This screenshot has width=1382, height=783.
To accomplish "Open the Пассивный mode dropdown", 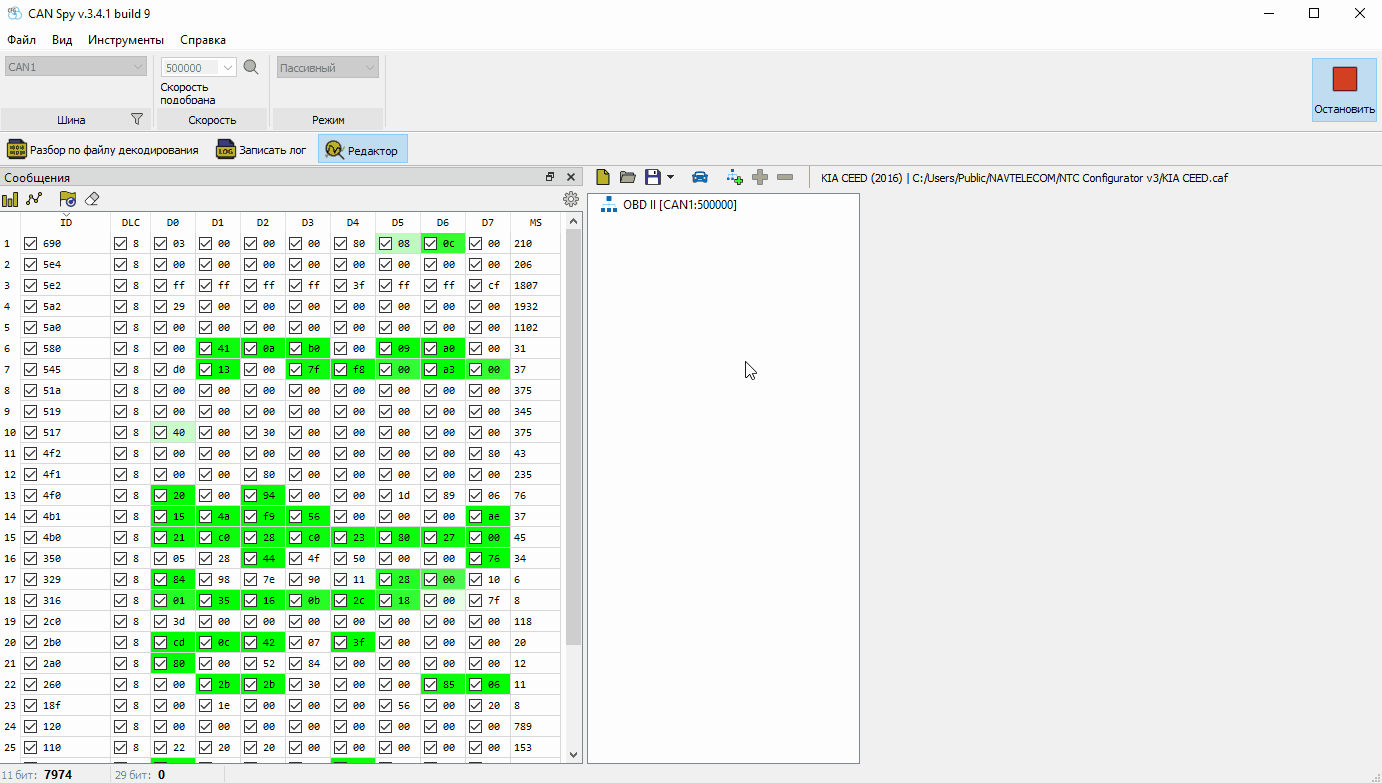I will coord(328,67).
